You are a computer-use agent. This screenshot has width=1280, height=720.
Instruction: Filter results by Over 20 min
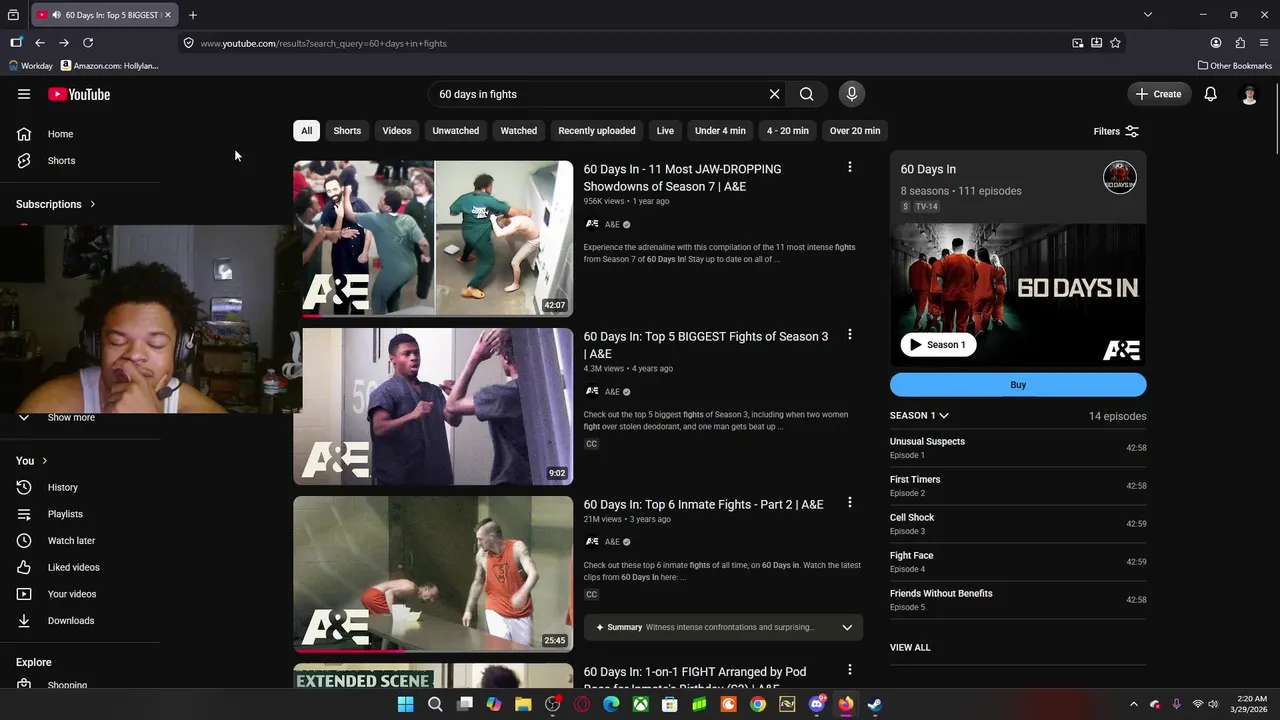click(x=855, y=131)
